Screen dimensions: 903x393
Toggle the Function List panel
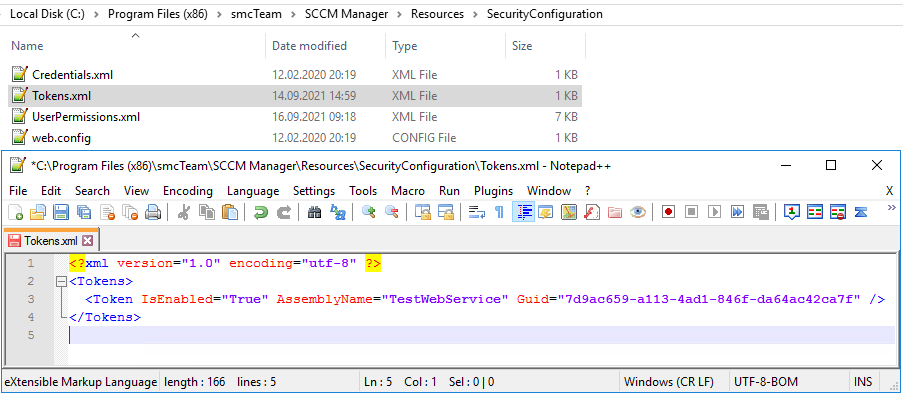point(591,212)
